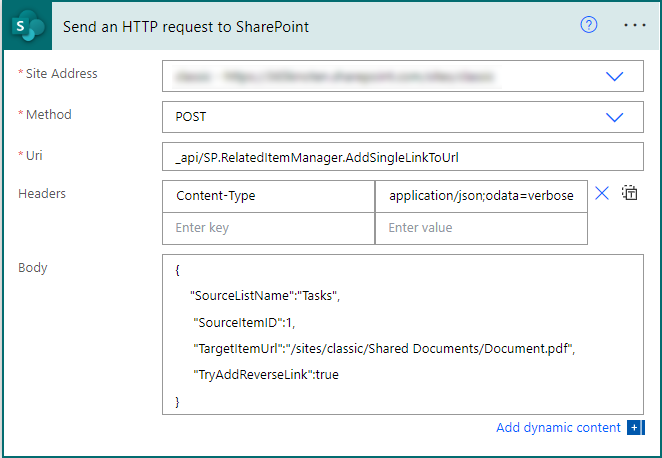Click the Body JSON text area

tap(403, 334)
